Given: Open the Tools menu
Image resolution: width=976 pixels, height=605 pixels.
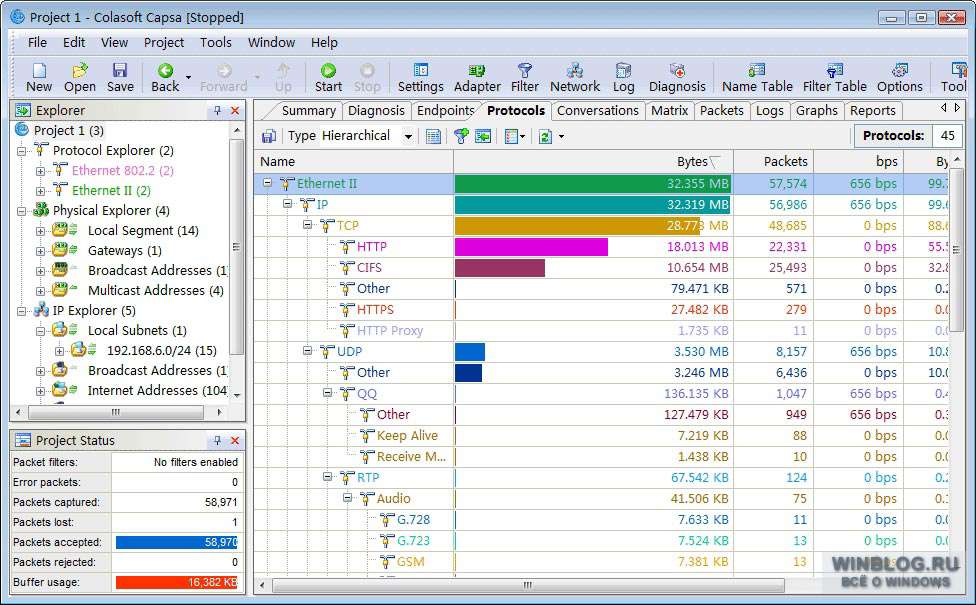Looking at the screenshot, I should (x=215, y=42).
